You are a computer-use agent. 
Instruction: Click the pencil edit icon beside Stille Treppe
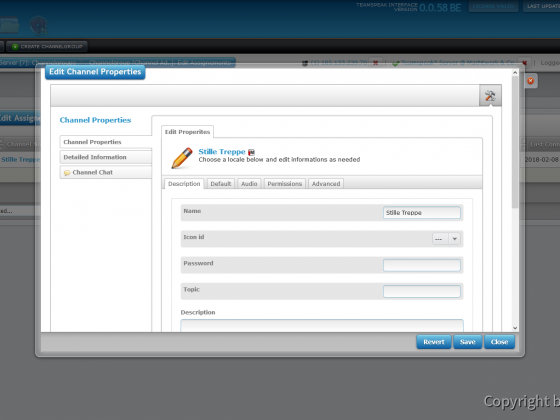point(182,158)
